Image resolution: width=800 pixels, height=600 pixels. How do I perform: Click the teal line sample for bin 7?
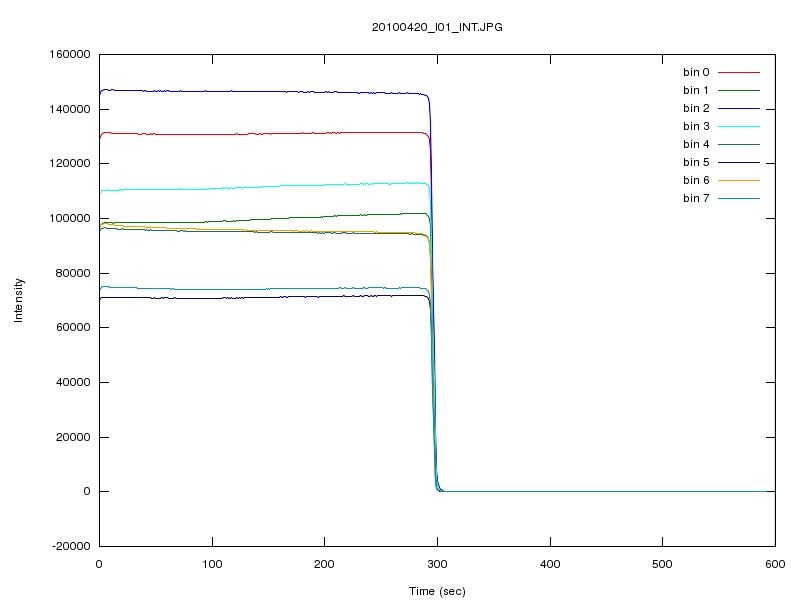[x=739, y=198]
